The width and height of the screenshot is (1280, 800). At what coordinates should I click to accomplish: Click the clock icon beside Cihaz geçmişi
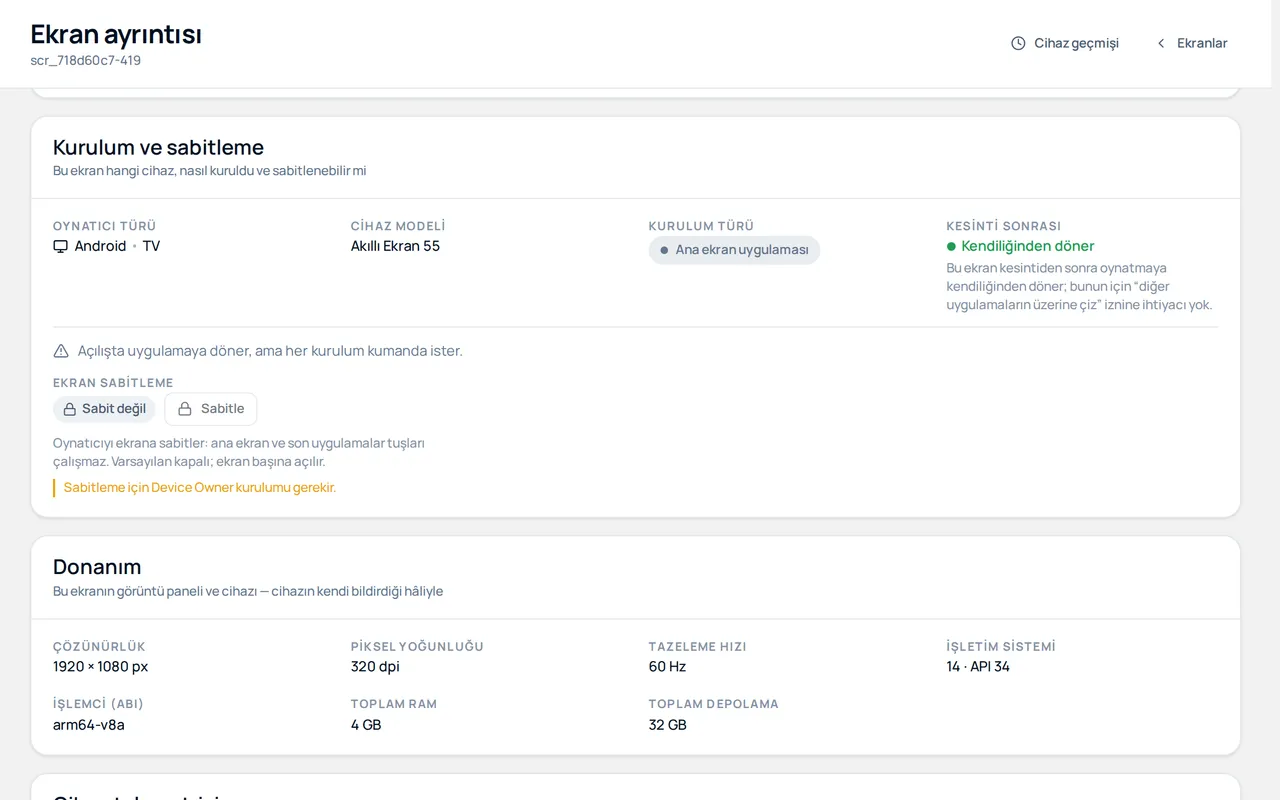pos(1018,43)
